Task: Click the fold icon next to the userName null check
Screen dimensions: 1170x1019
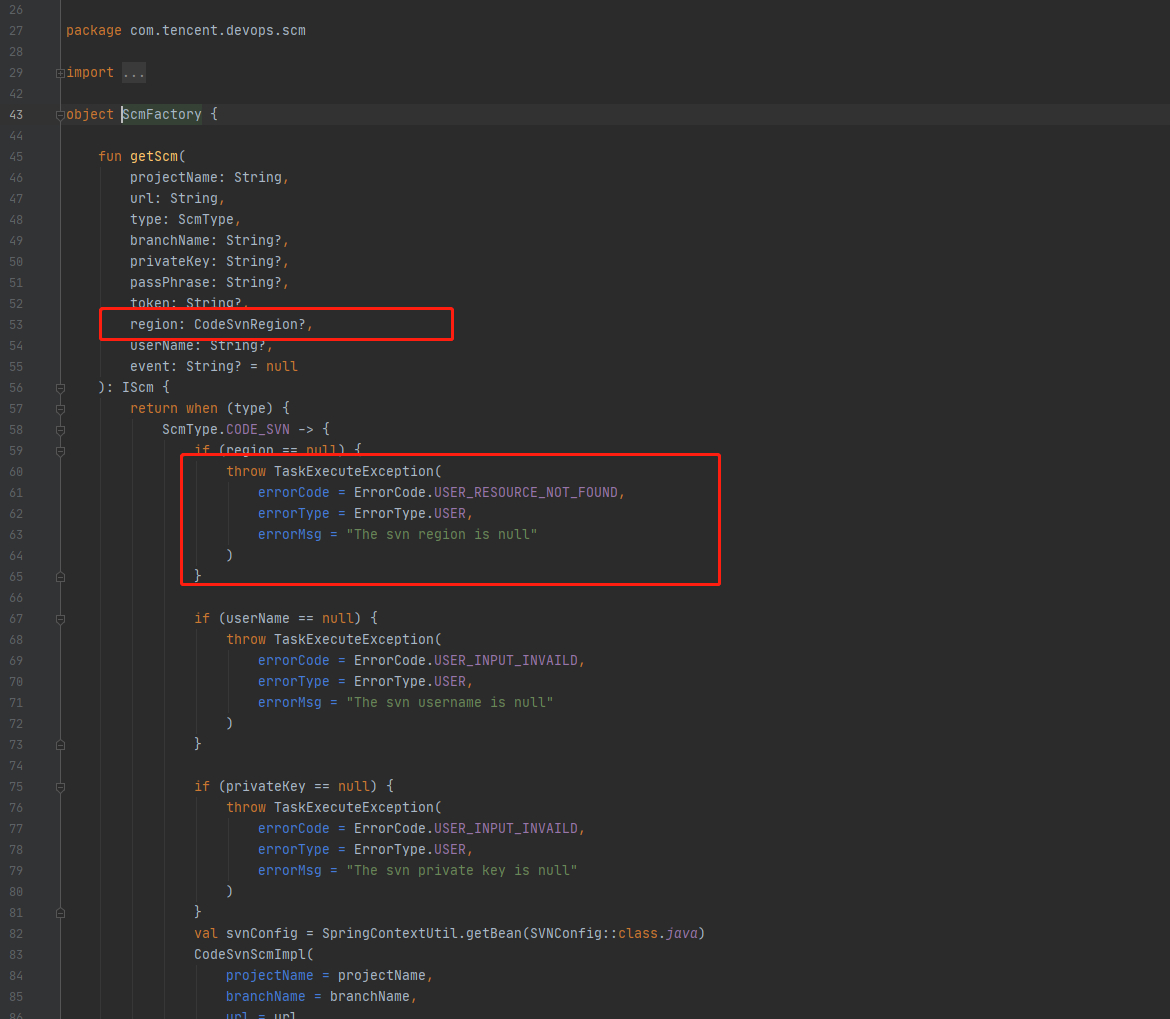Action: coord(60,618)
